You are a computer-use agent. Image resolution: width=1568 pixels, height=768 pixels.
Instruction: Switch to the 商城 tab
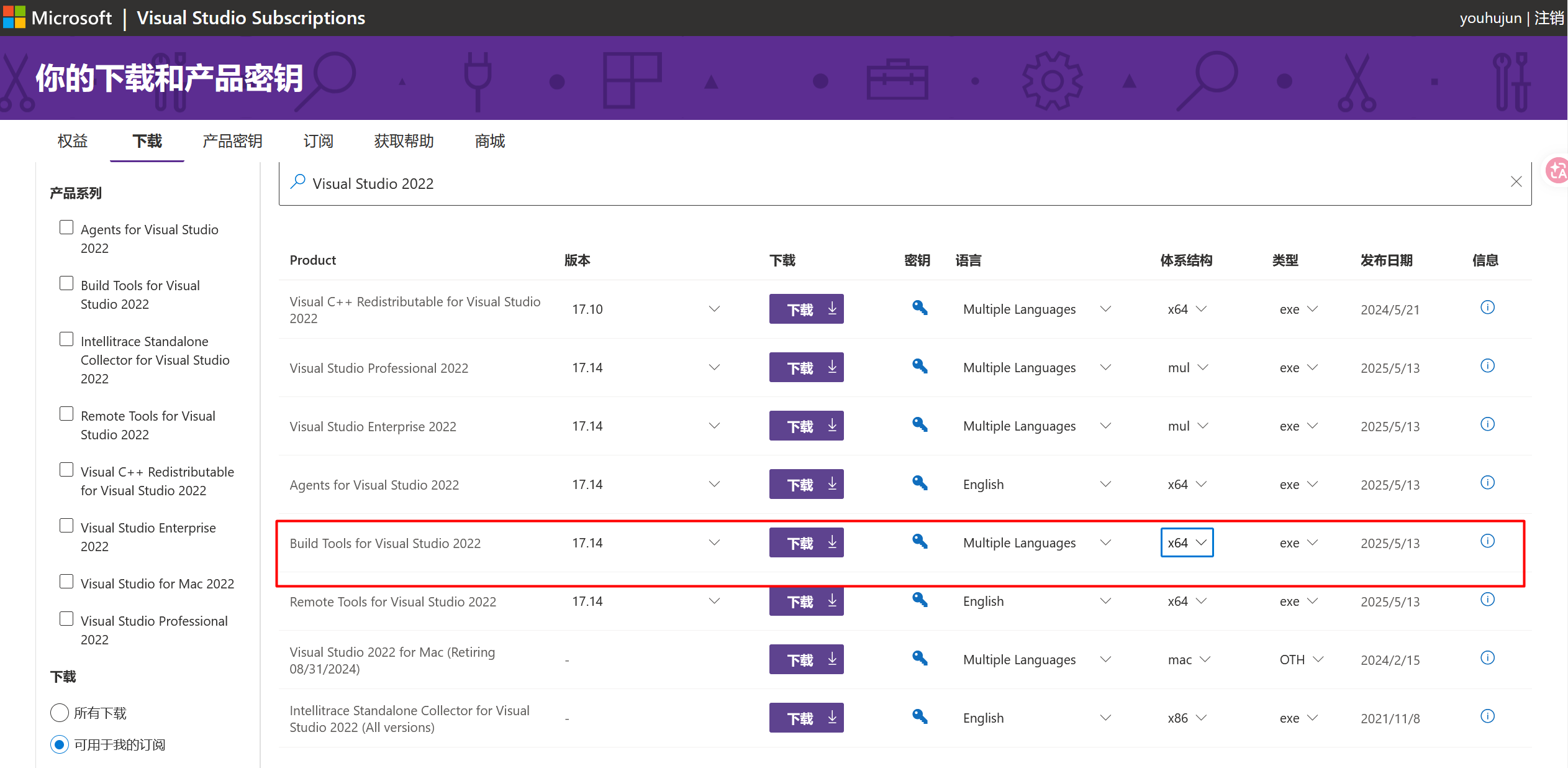click(x=490, y=141)
